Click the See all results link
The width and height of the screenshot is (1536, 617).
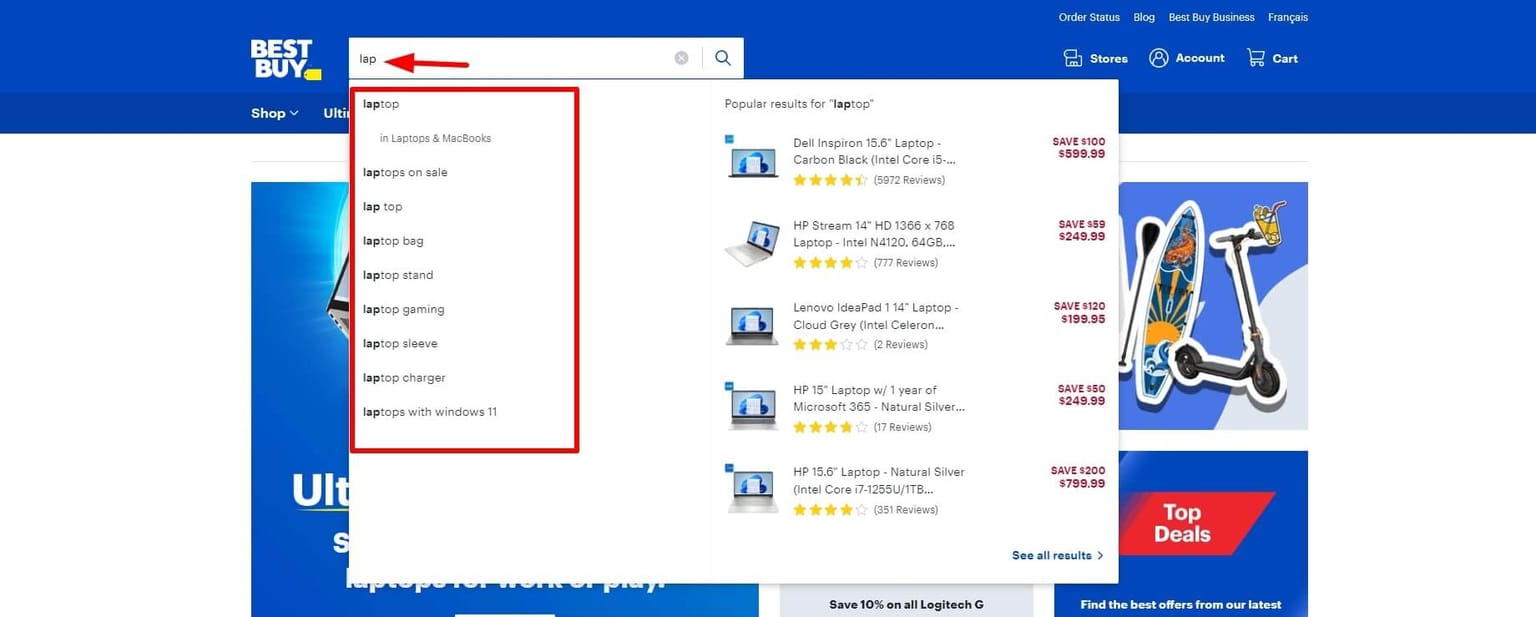pyautogui.click(x=1050, y=555)
